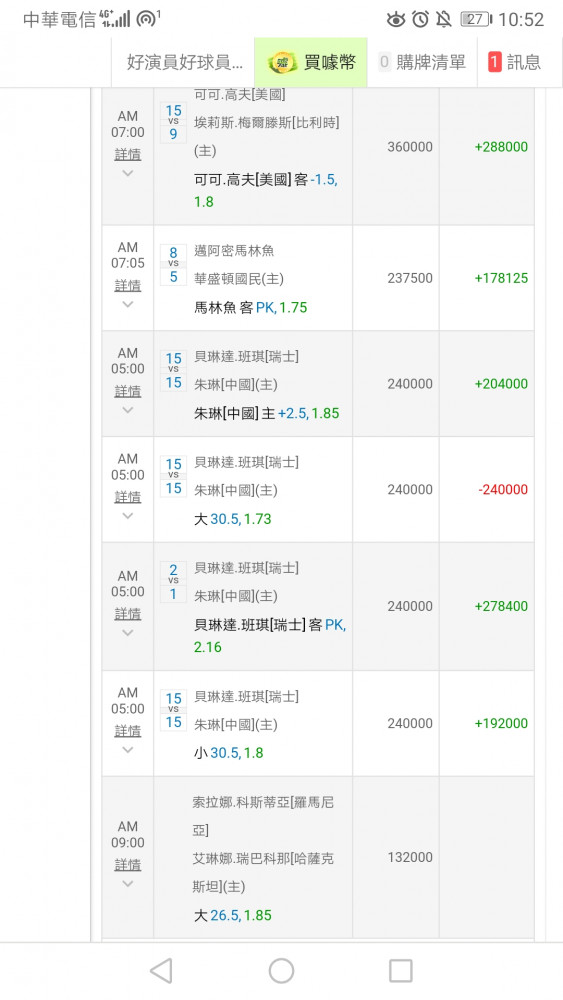Tap the 8 vs 5 score box

[173, 265]
